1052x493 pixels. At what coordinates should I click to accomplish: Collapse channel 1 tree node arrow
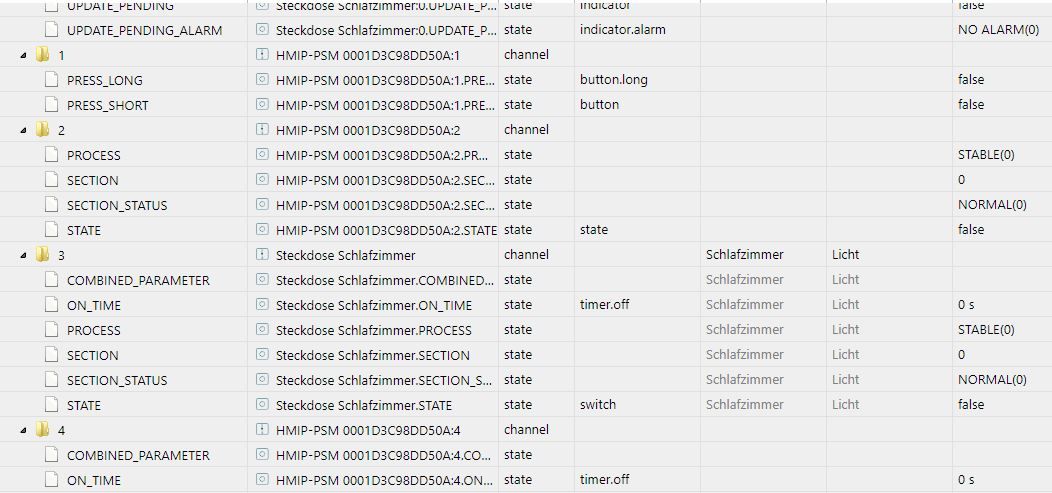point(24,55)
